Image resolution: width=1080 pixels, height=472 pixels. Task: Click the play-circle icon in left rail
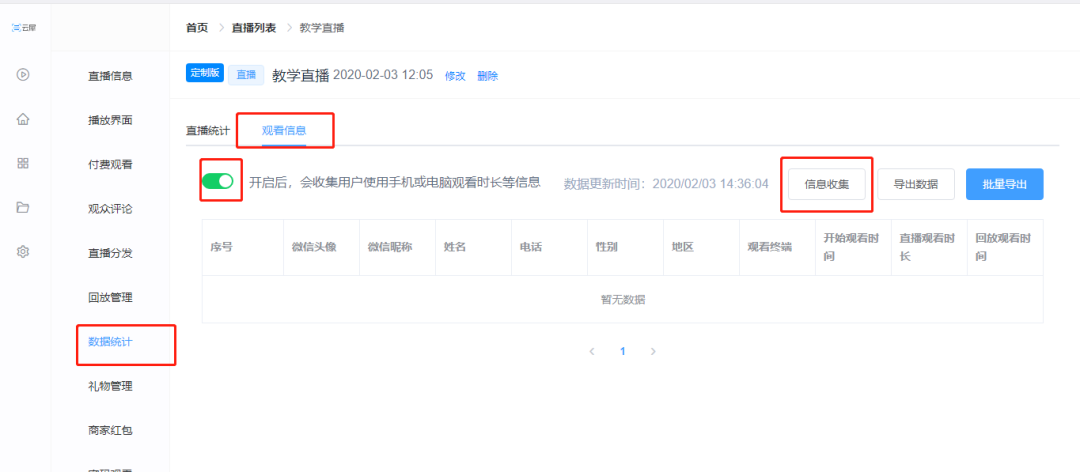tap(23, 74)
